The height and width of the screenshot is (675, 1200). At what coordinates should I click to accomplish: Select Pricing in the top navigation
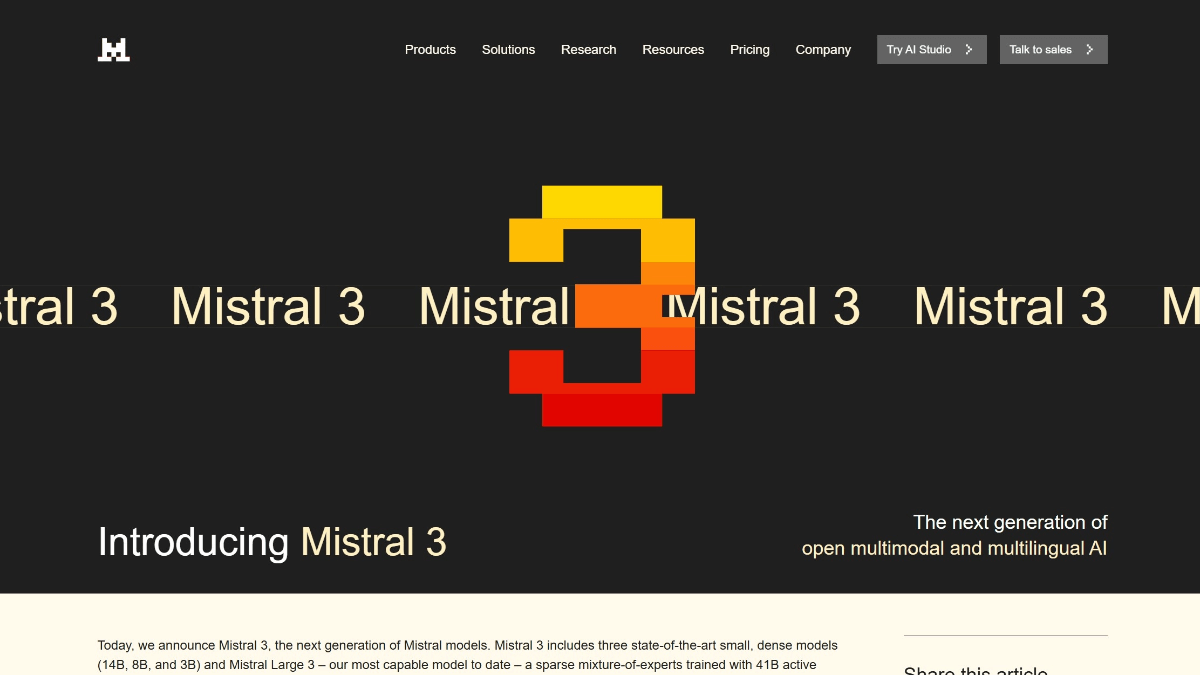[750, 49]
